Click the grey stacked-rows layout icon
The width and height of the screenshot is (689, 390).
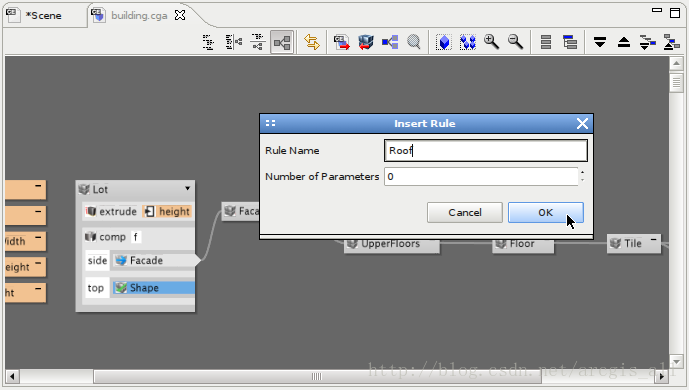click(546, 42)
